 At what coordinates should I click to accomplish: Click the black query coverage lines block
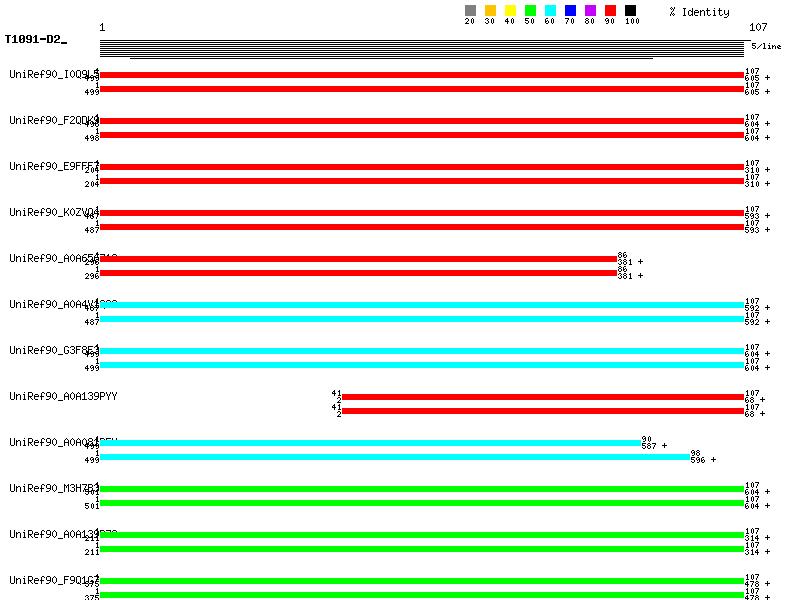[422, 50]
